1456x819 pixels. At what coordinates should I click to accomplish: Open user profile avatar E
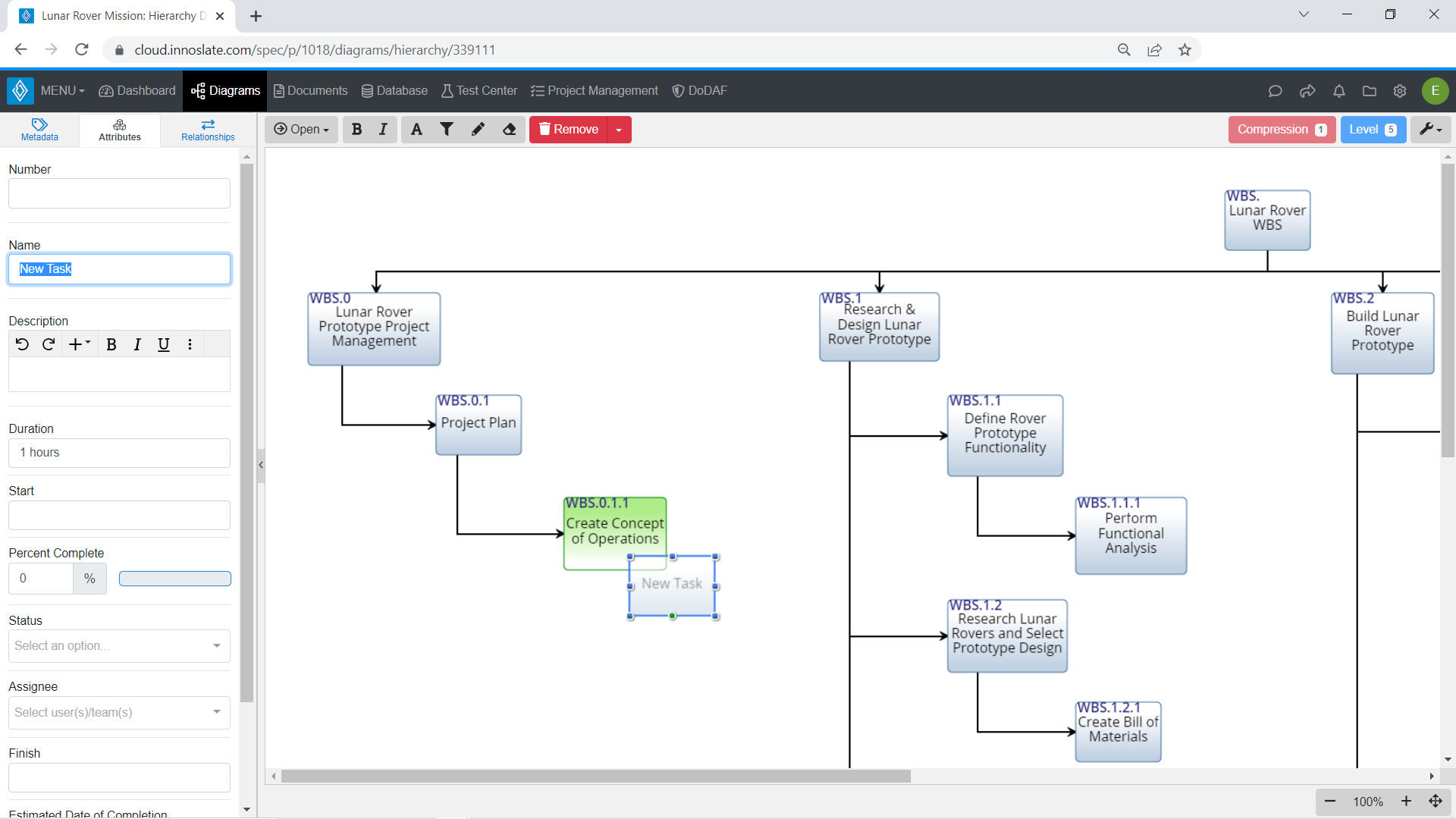1436,91
